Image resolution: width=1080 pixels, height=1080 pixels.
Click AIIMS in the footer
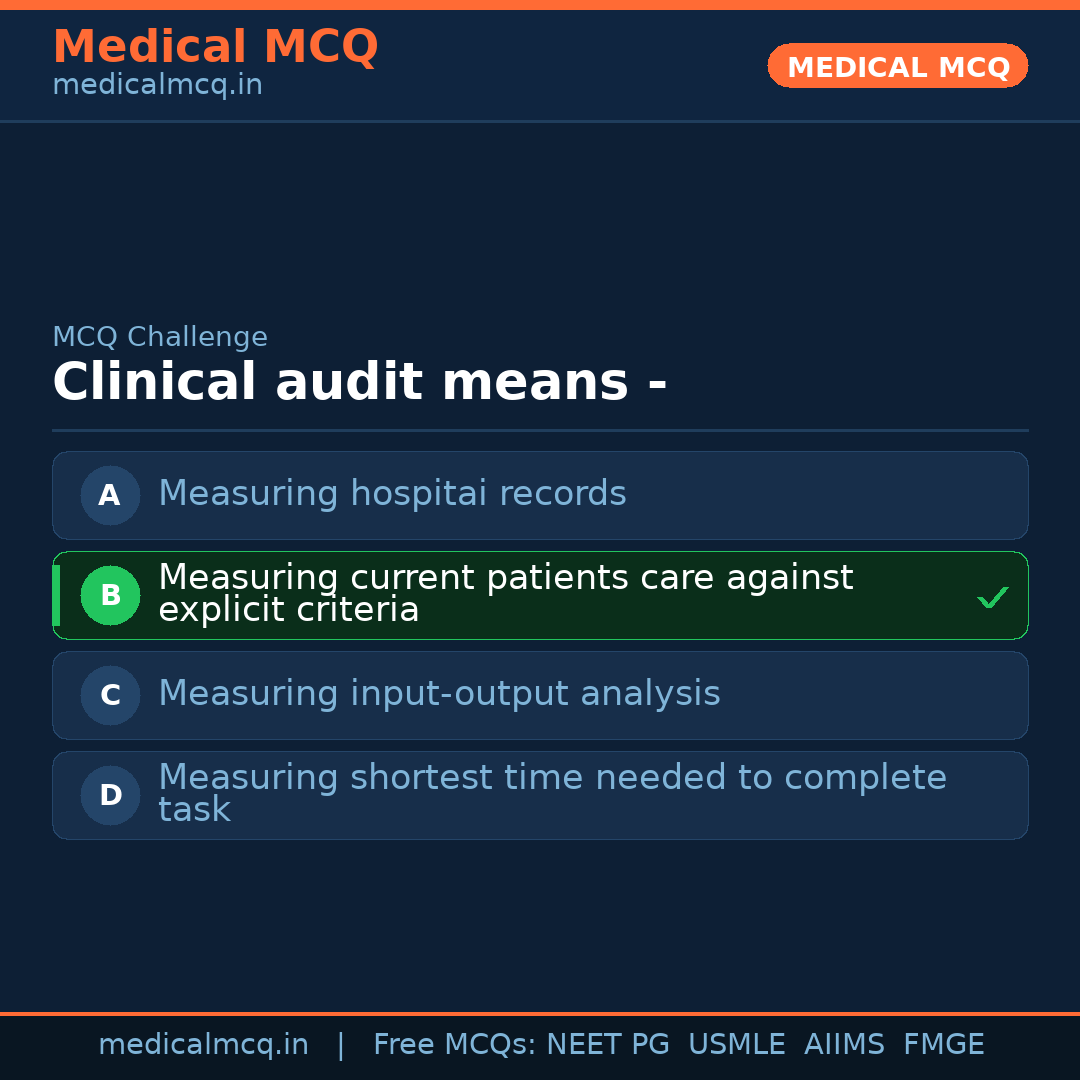844,1045
